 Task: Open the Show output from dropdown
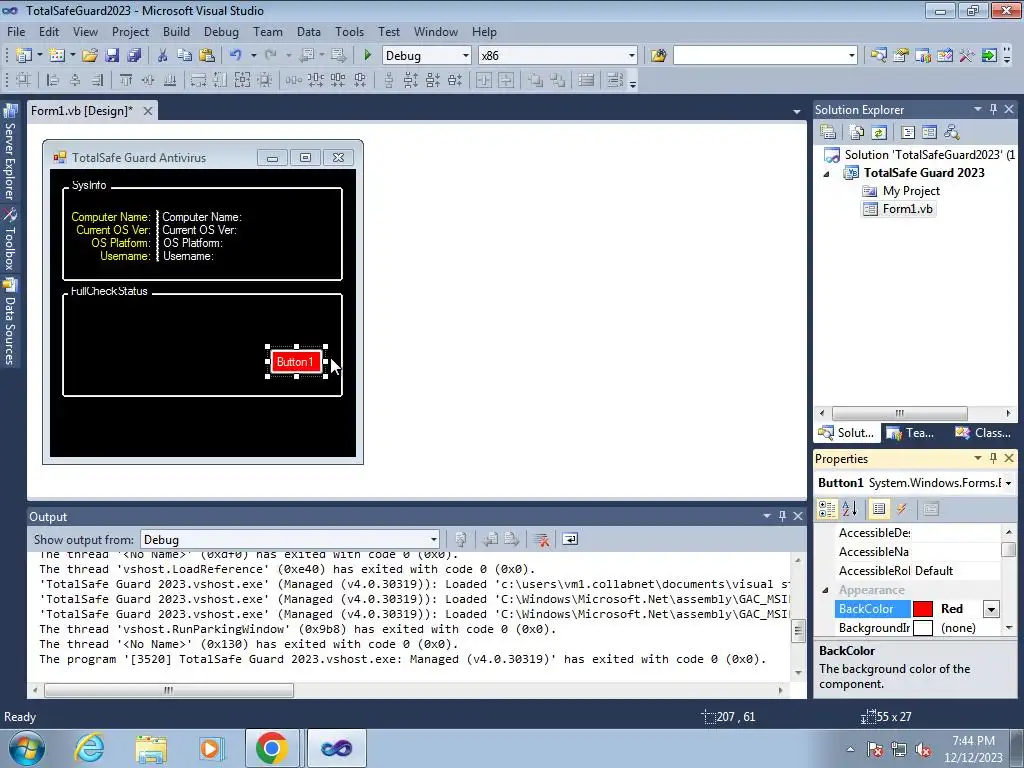pyautogui.click(x=434, y=539)
